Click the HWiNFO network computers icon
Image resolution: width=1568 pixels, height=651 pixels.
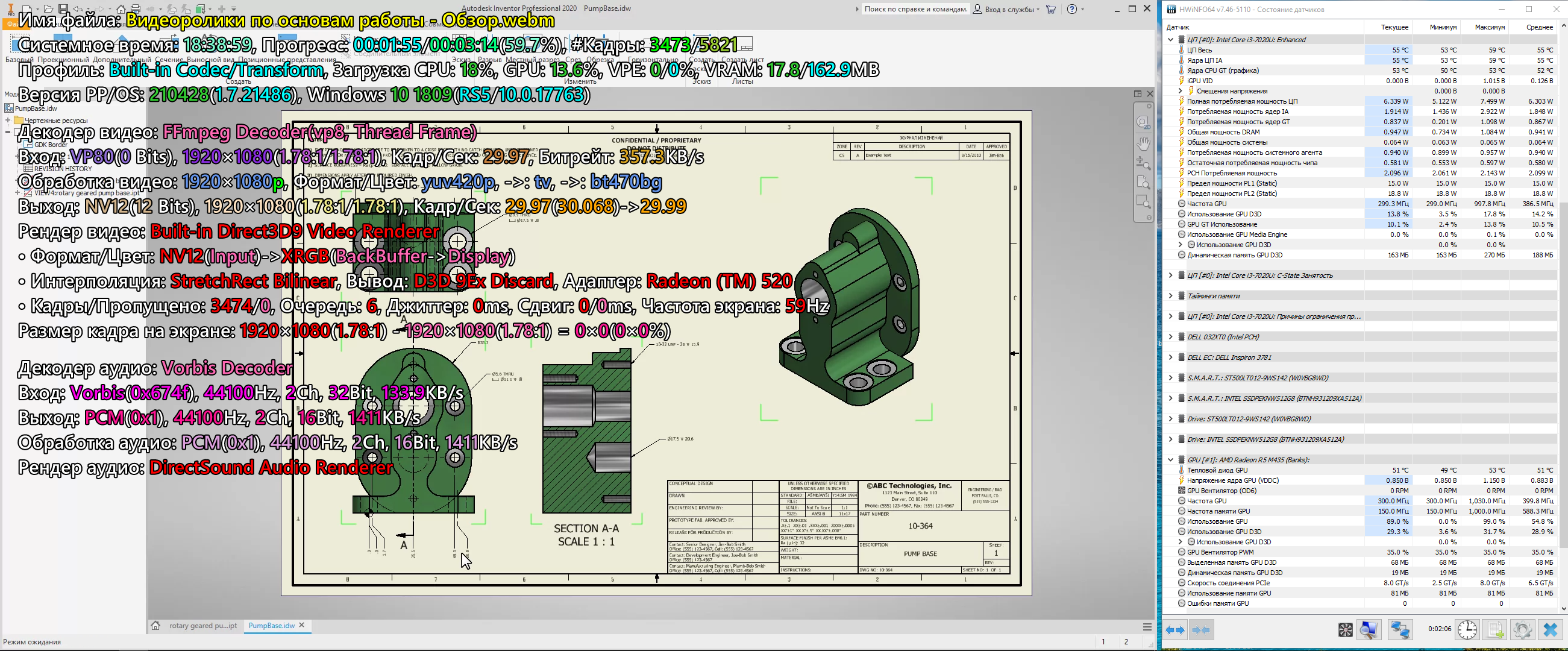pos(1399,630)
